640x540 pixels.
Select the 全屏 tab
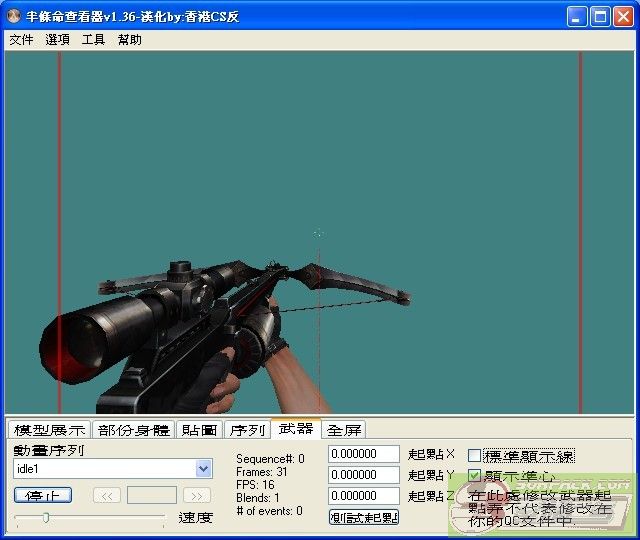coord(344,430)
